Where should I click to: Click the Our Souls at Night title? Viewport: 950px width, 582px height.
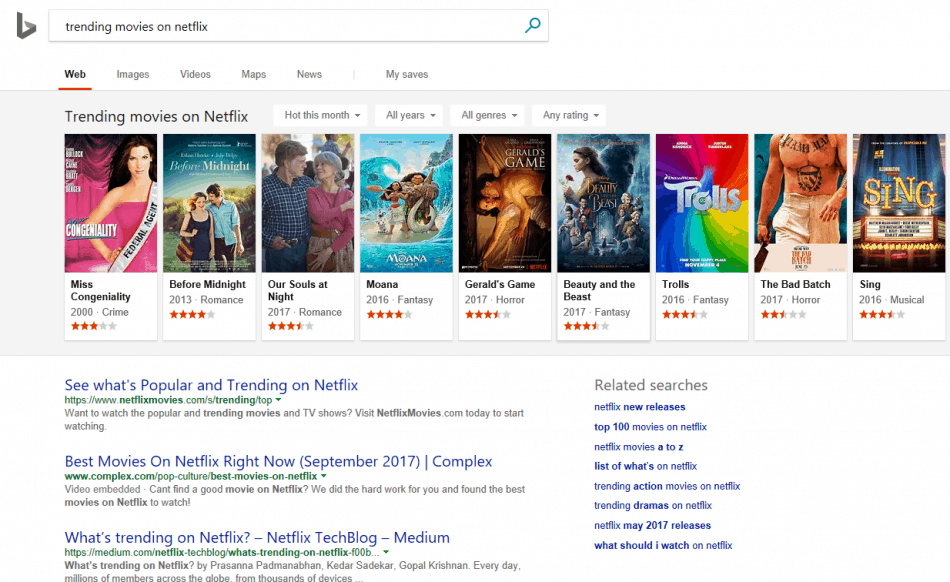[x=297, y=291]
